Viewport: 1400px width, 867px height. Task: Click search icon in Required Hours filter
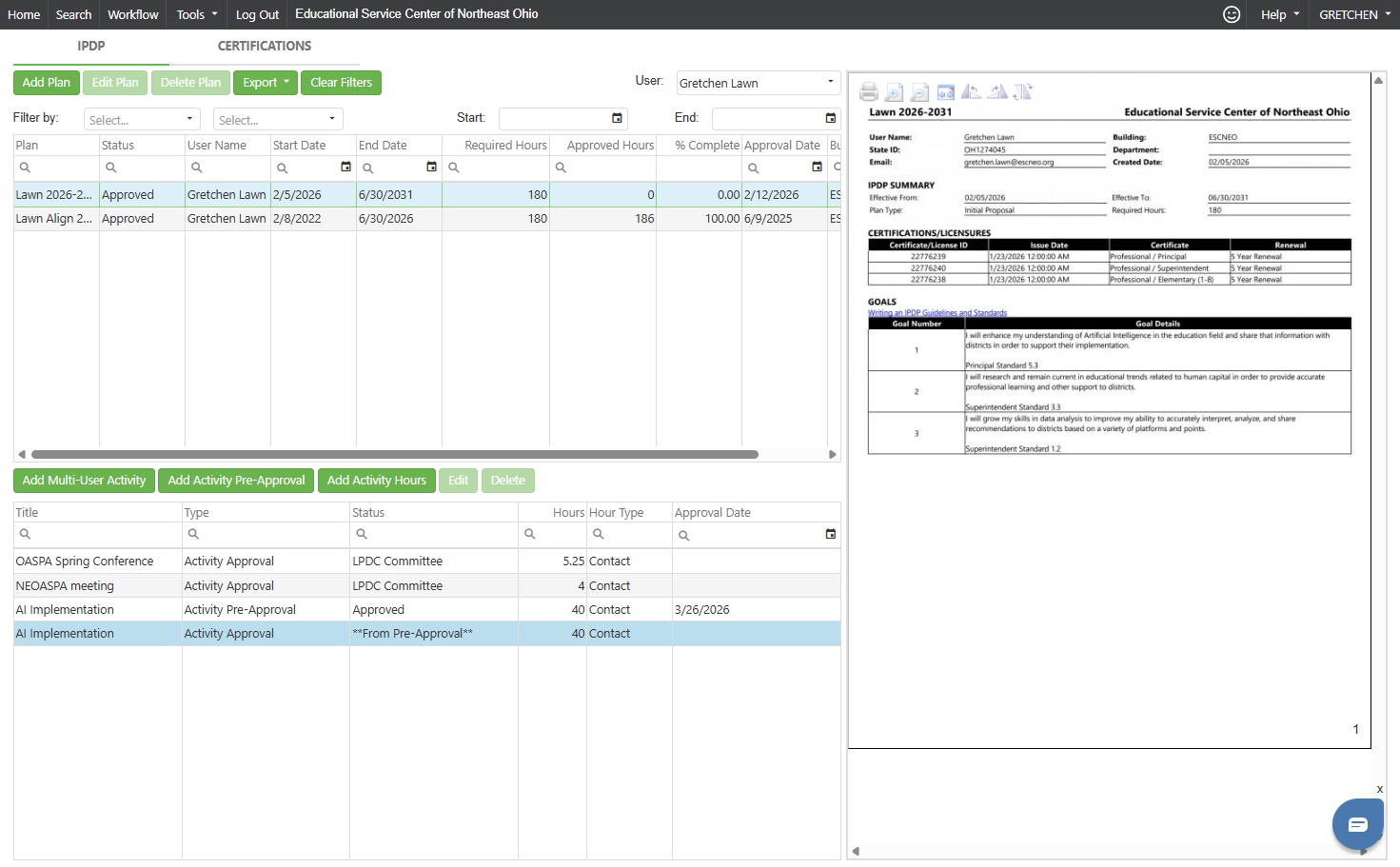click(x=454, y=167)
